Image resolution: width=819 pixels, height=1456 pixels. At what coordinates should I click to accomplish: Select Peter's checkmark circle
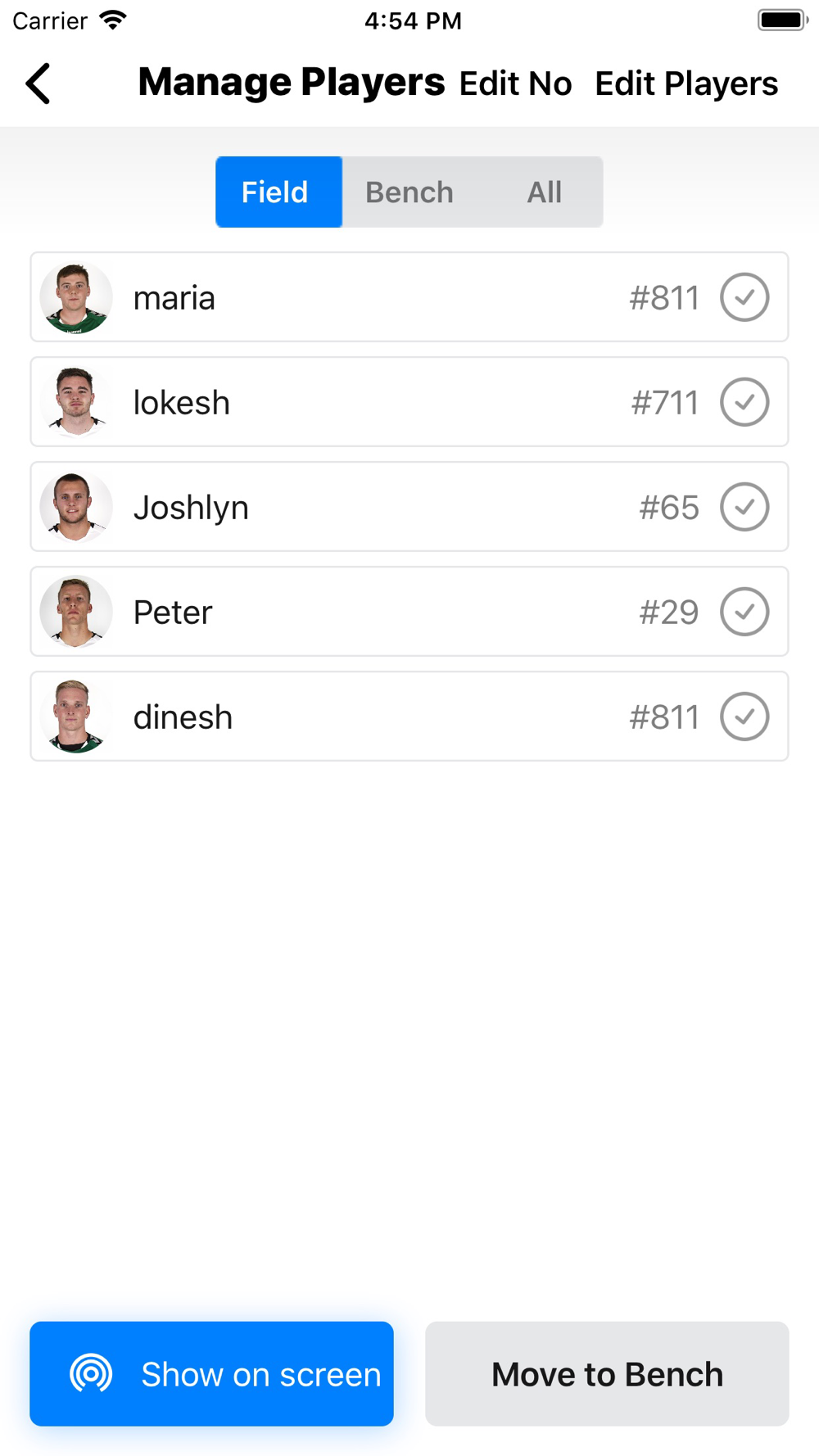tap(744, 612)
